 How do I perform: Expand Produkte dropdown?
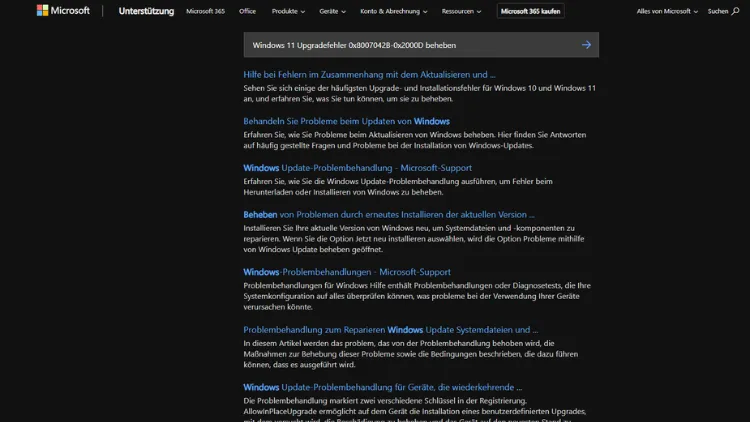(x=288, y=11)
